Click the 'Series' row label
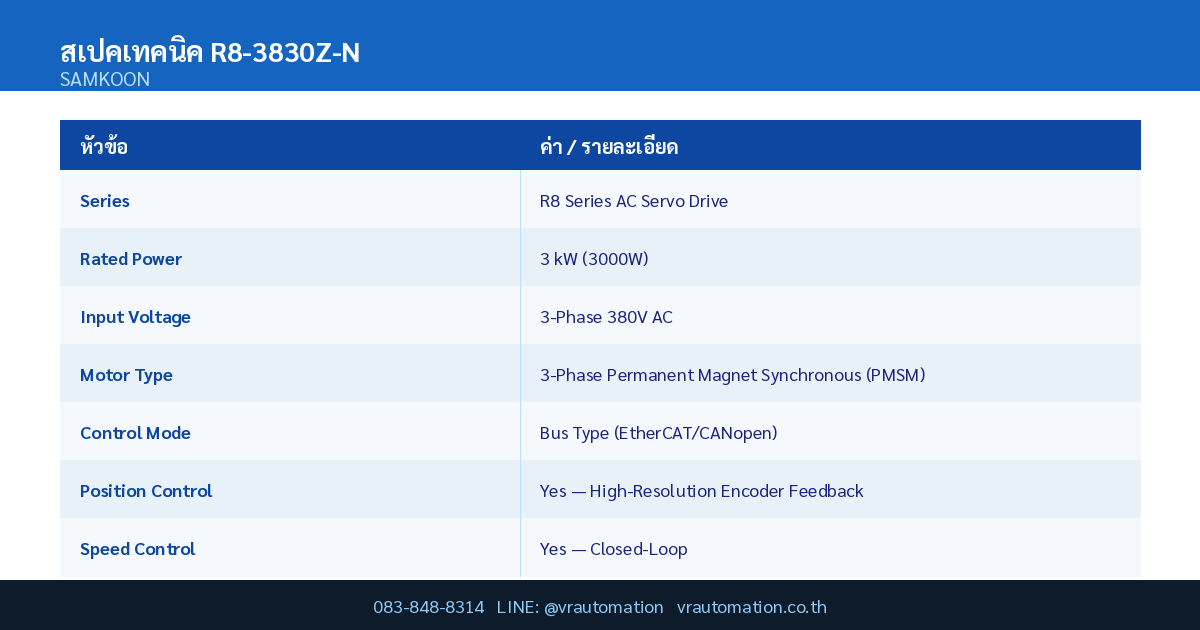1200x630 pixels. coord(105,201)
